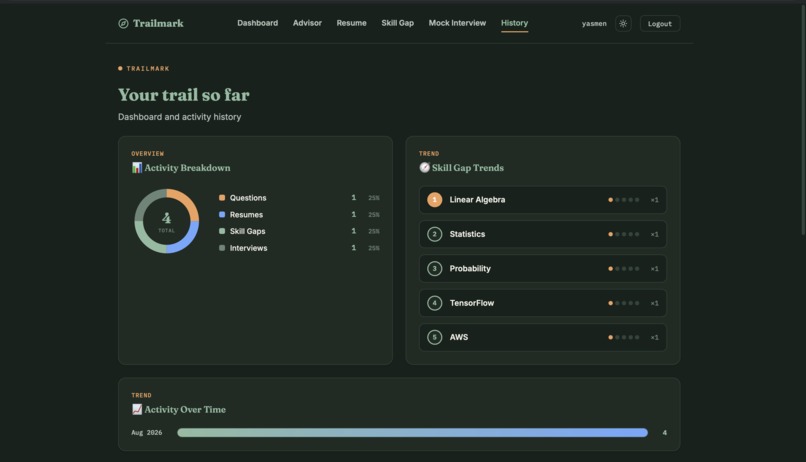Image resolution: width=806 pixels, height=462 pixels.
Task: Toggle the light/dark theme sun icon
Action: 623,24
